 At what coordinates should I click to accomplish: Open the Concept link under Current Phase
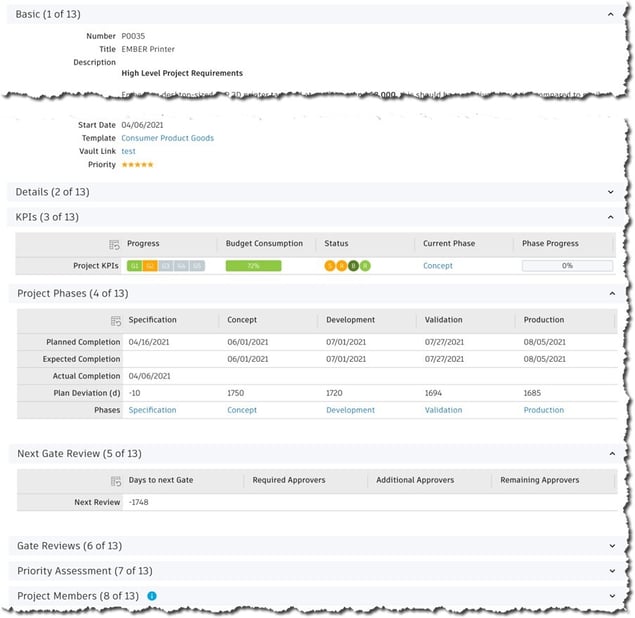click(x=438, y=266)
